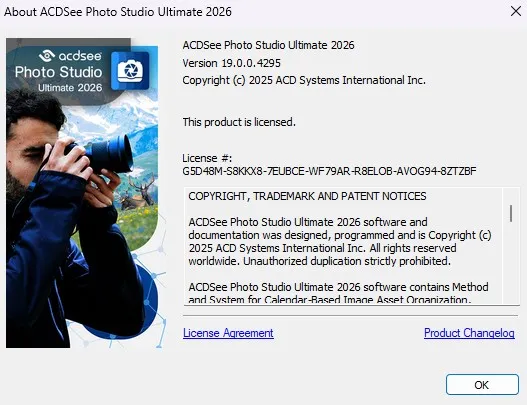527x405 pixels.
Task: Click the deer in the product artwork
Action: click(138, 195)
